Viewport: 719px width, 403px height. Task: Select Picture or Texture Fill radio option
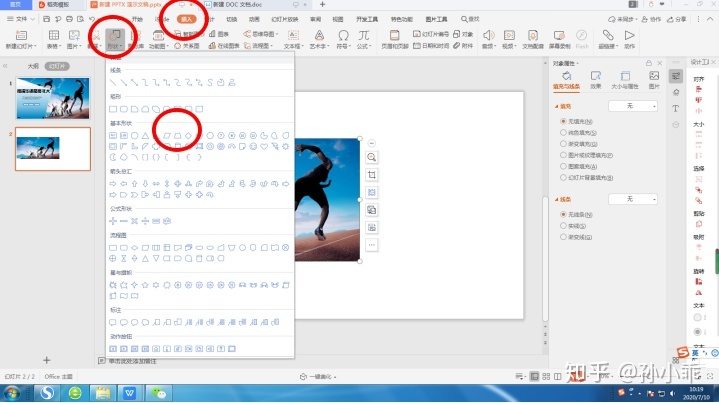pyautogui.click(x=563, y=155)
